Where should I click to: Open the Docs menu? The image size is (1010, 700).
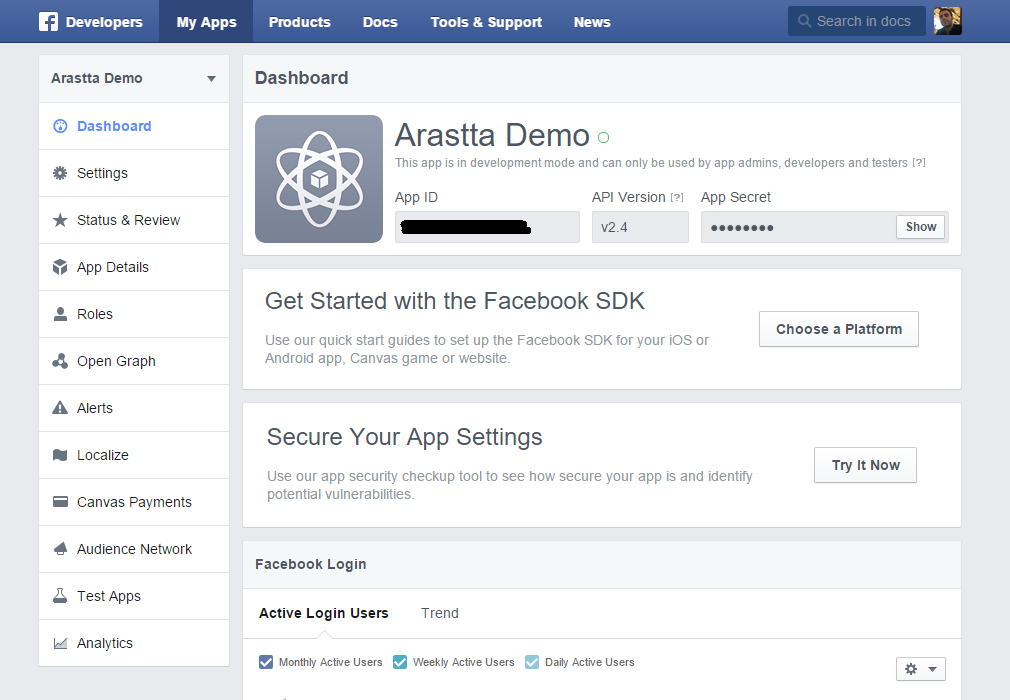(x=380, y=21)
